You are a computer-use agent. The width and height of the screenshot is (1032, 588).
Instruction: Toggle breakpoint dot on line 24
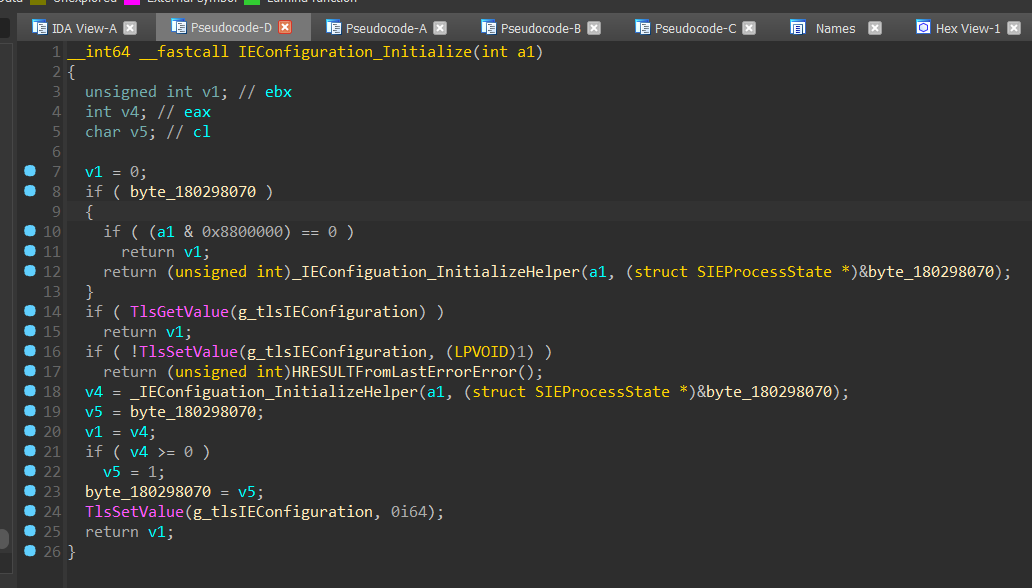click(30, 511)
